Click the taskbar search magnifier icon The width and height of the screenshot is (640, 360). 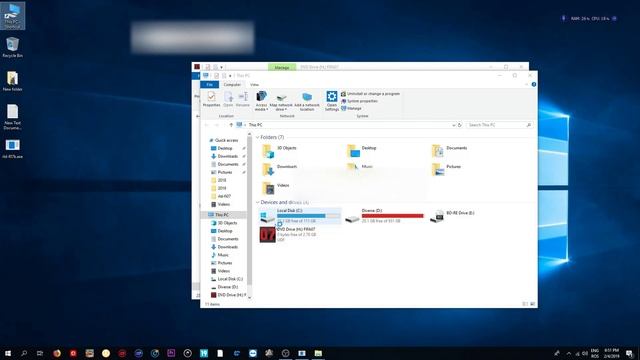pyautogui.click(x=24, y=353)
